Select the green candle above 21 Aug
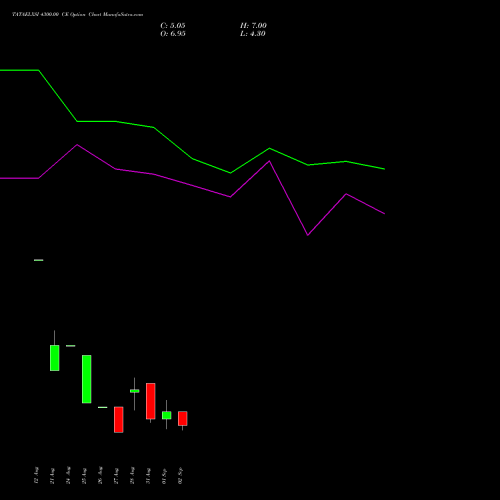 55,358
